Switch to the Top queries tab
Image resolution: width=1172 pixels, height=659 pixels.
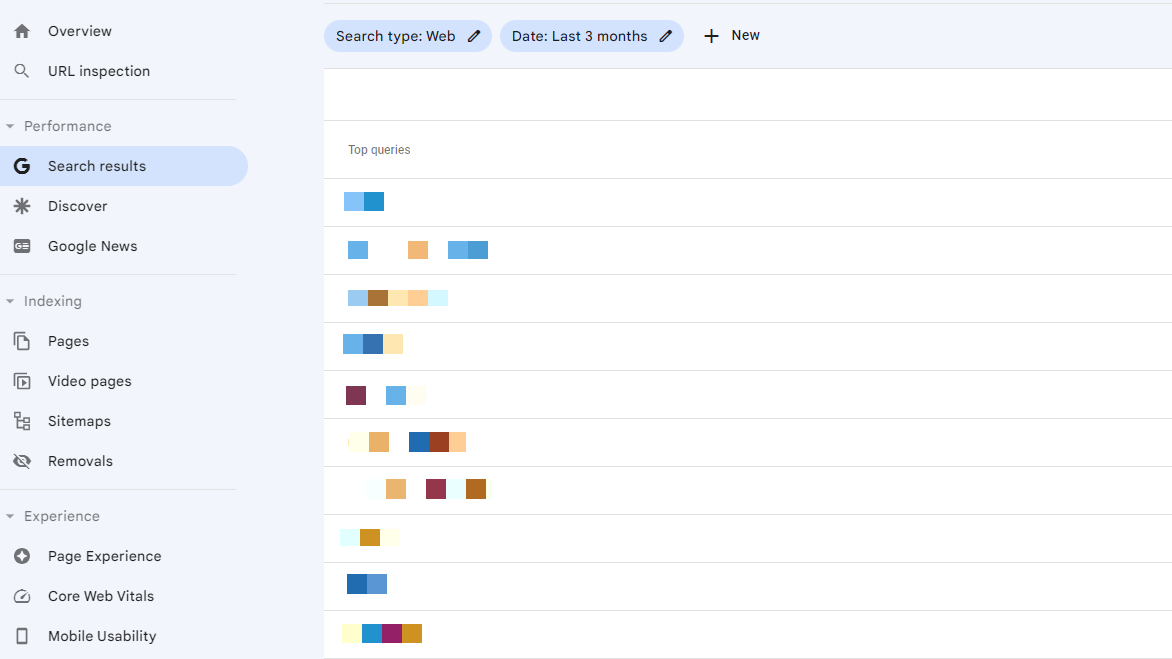pos(379,149)
